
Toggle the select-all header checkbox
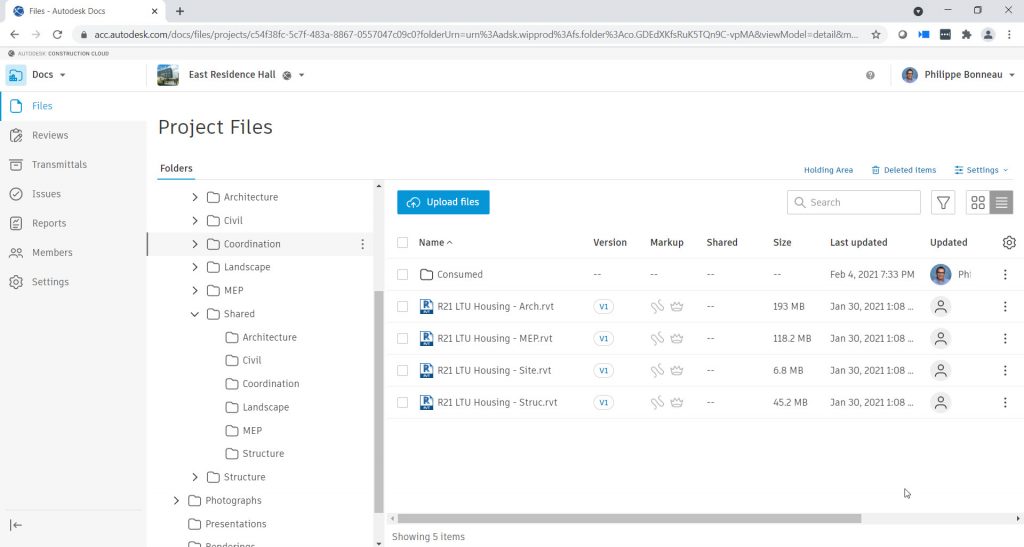click(402, 242)
